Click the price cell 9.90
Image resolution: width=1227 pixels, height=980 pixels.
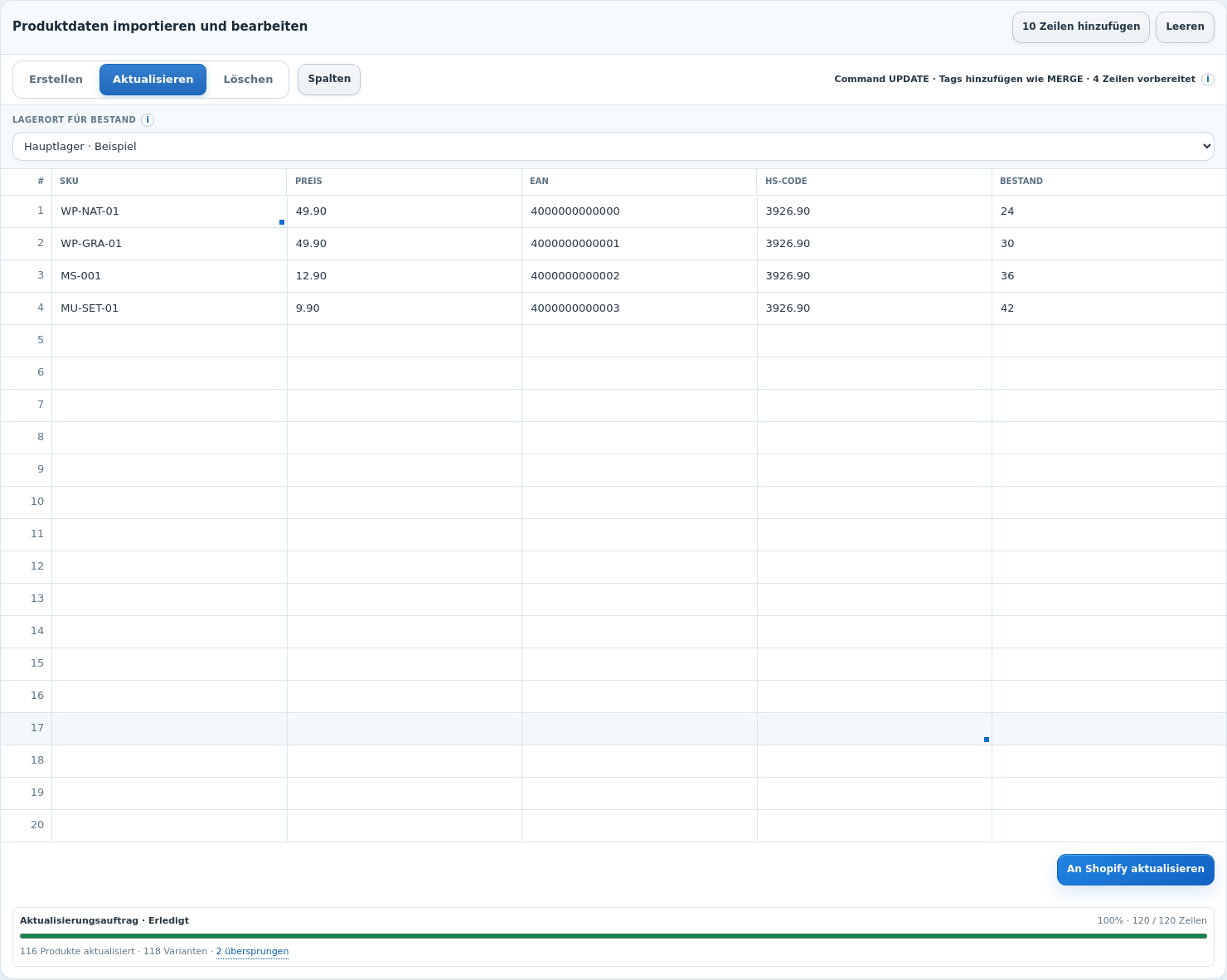[x=405, y=308]
